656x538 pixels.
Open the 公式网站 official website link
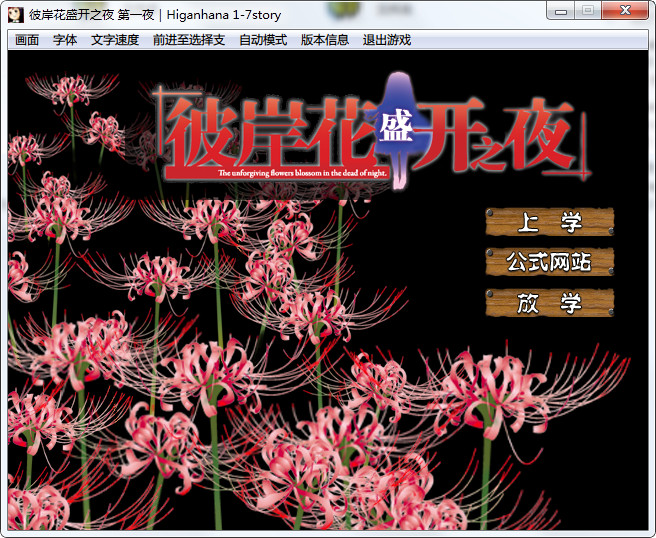[x=548, y=262]
